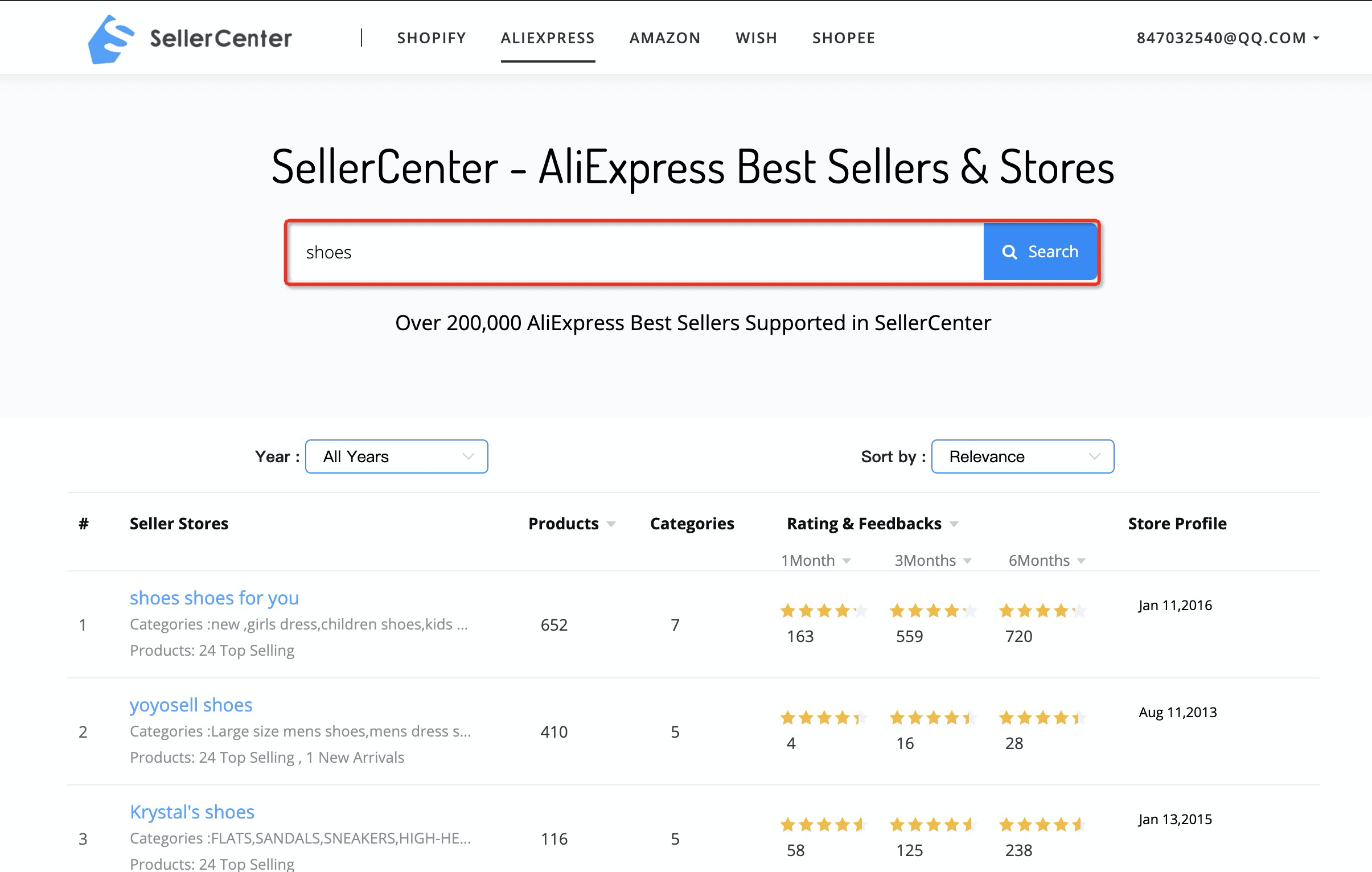Click the SellerCenter brand name text
1372x872 pixels.
pyautogui.click(x=220, y=39)
